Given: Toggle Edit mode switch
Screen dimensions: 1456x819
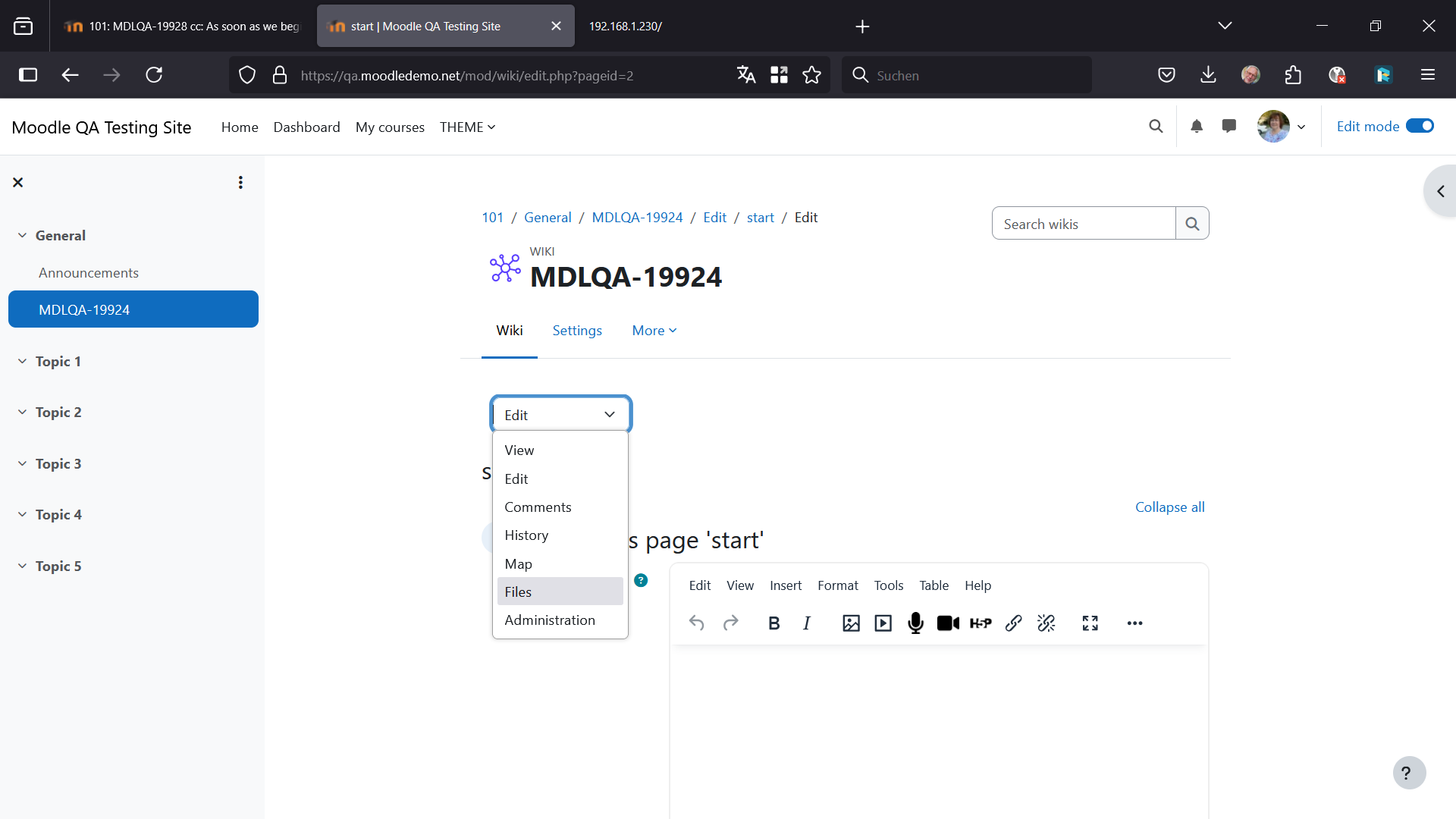Looking at the screenshot, I should click(x=1420, y=126).
